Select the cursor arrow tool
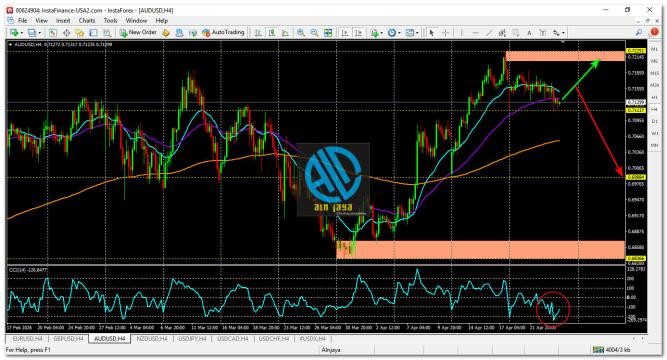667x360 pixels. point(432,33)
